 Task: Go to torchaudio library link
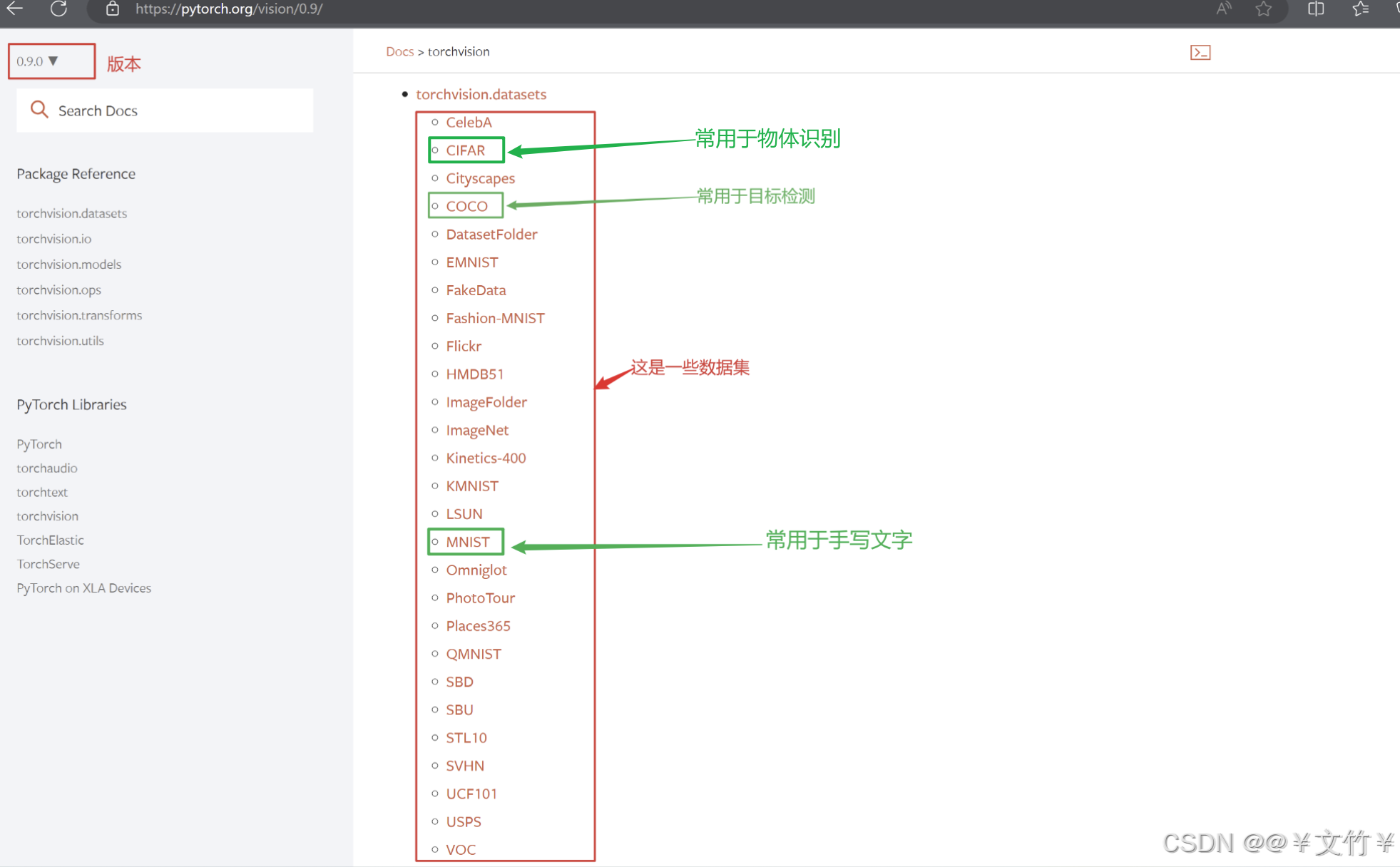(47, 468)
